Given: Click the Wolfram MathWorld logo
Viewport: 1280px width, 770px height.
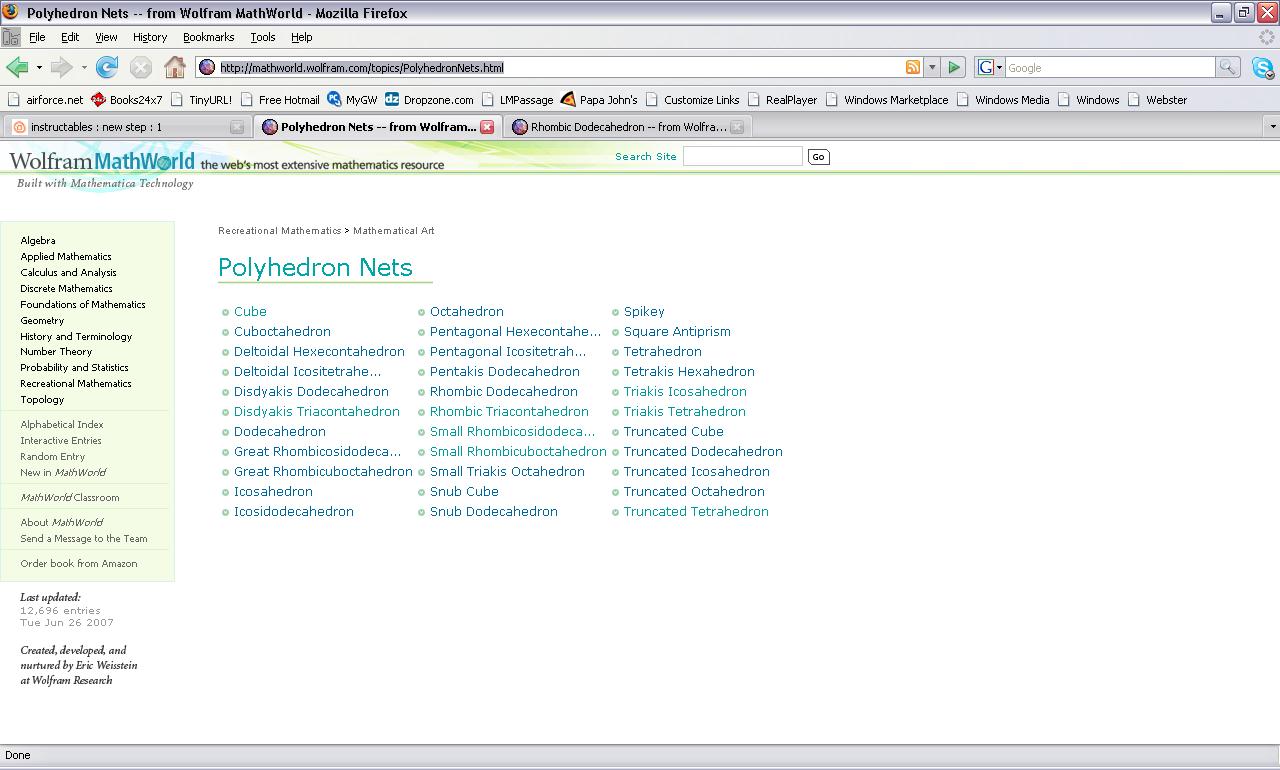Looking at the screenshot, I should (x=102, y=162).
